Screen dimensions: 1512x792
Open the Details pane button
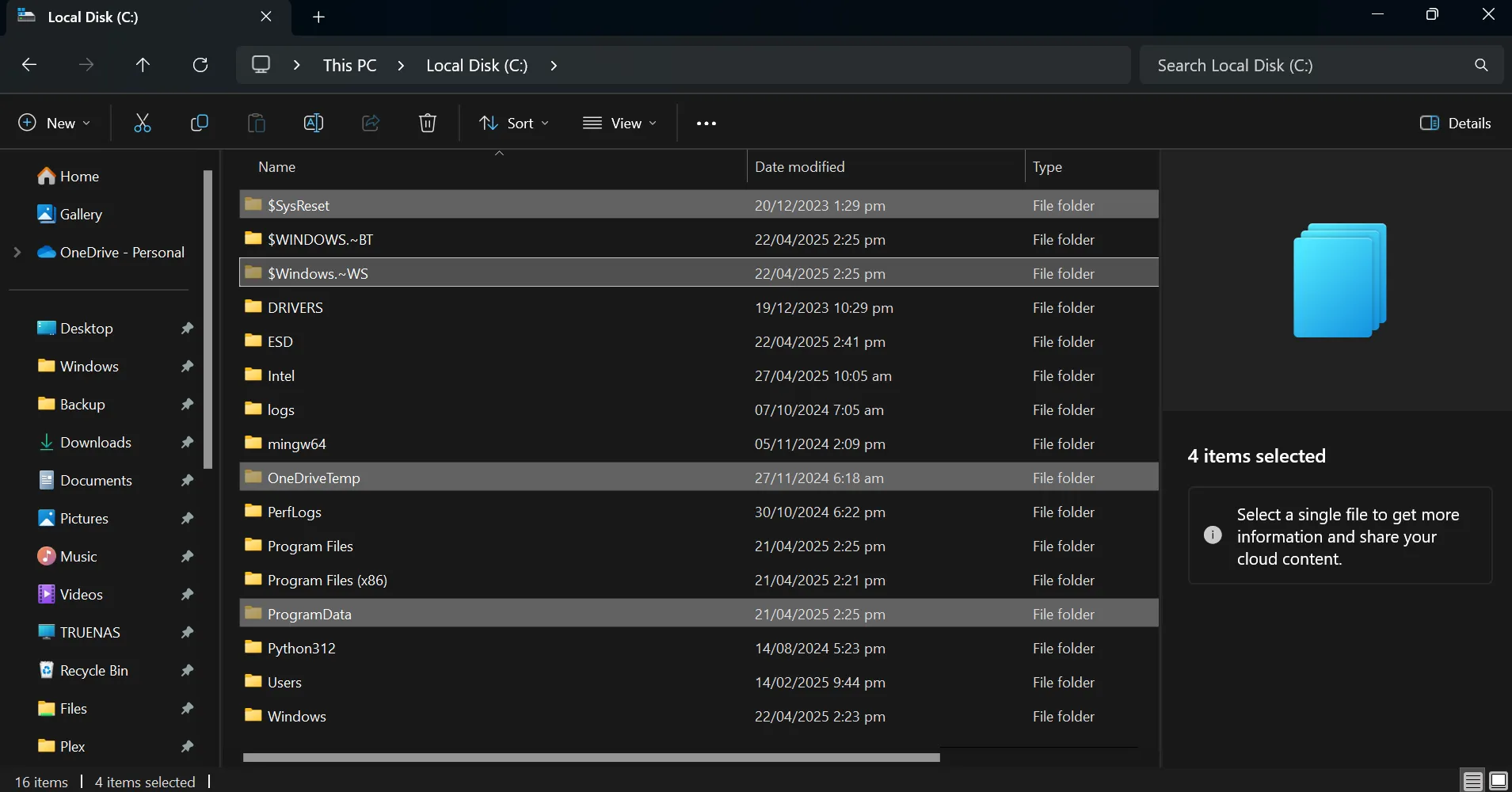point(1457,123)
